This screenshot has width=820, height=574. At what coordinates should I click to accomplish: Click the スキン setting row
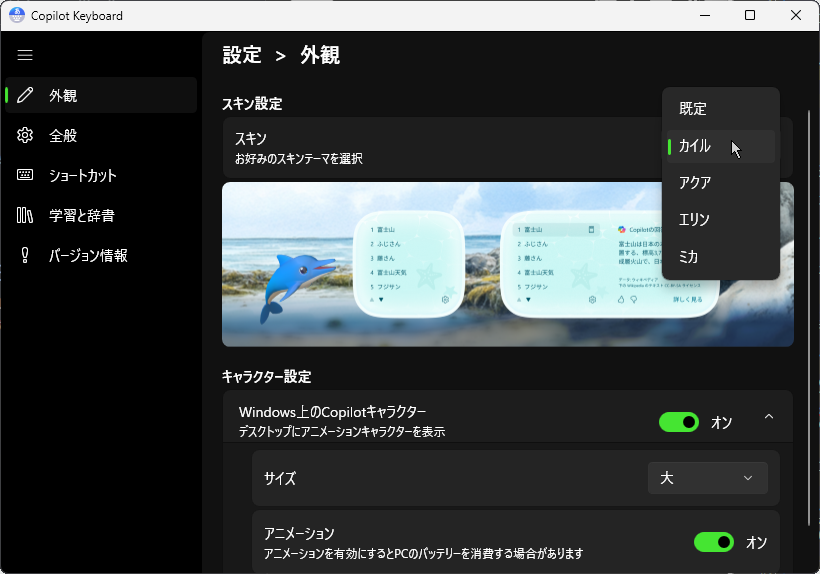point(508,147)
